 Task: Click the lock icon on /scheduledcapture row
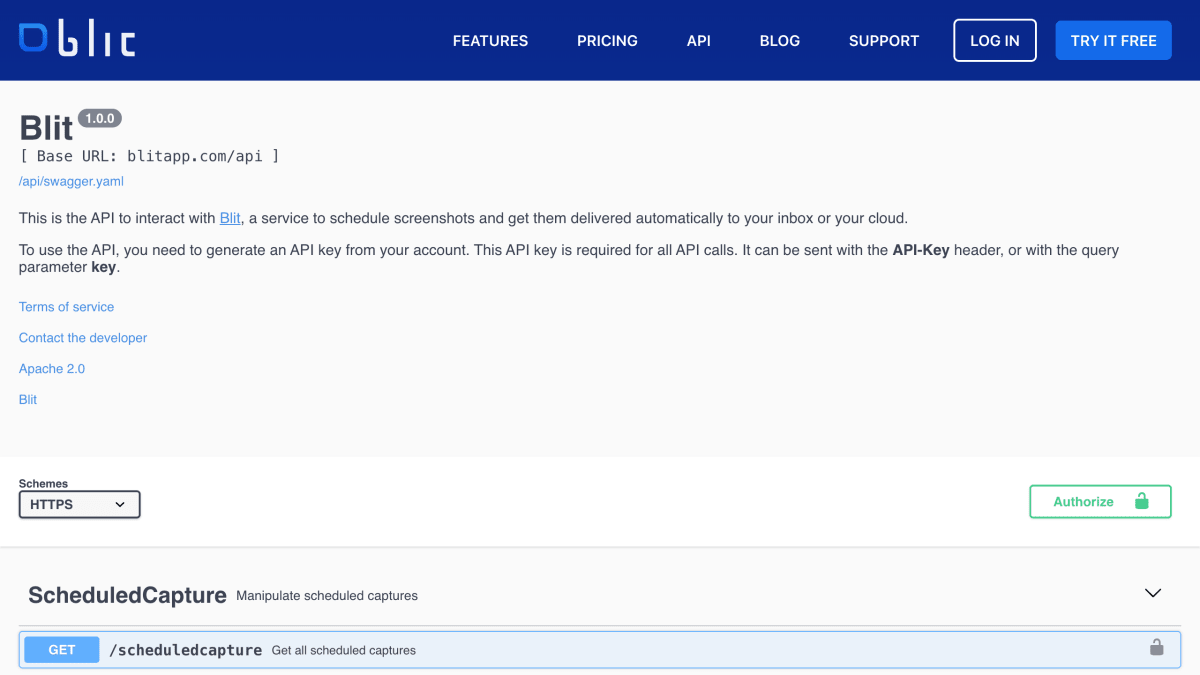click(1156, 648)
